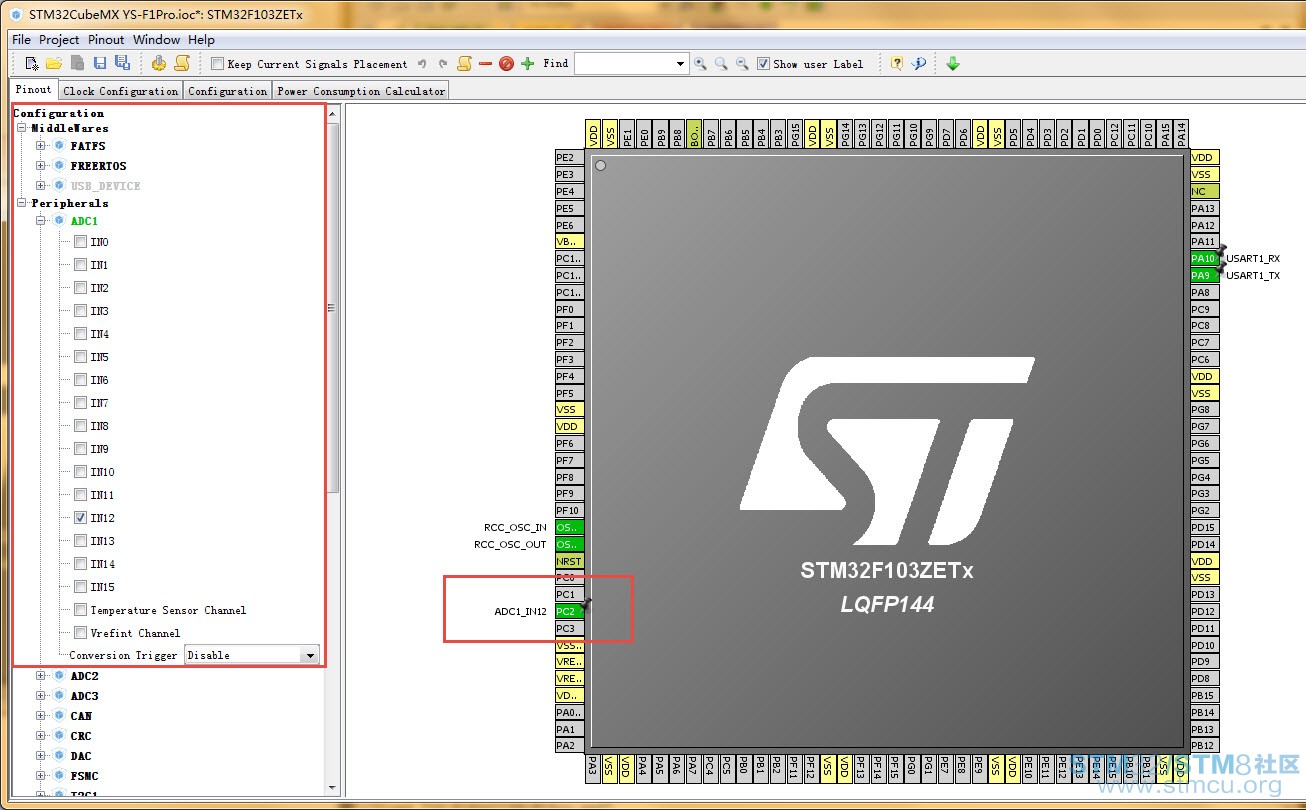Click the Open Project folder icon

point(54,63)
